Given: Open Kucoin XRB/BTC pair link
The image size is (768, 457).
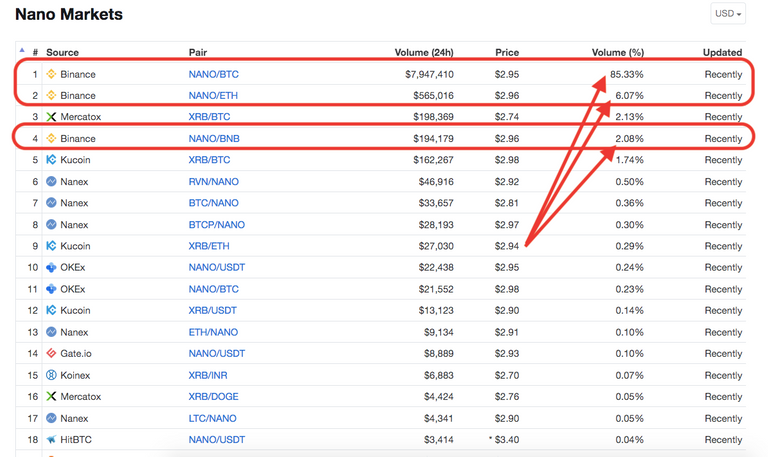Looking at the screenshot, I should click(x=209, y=160).
